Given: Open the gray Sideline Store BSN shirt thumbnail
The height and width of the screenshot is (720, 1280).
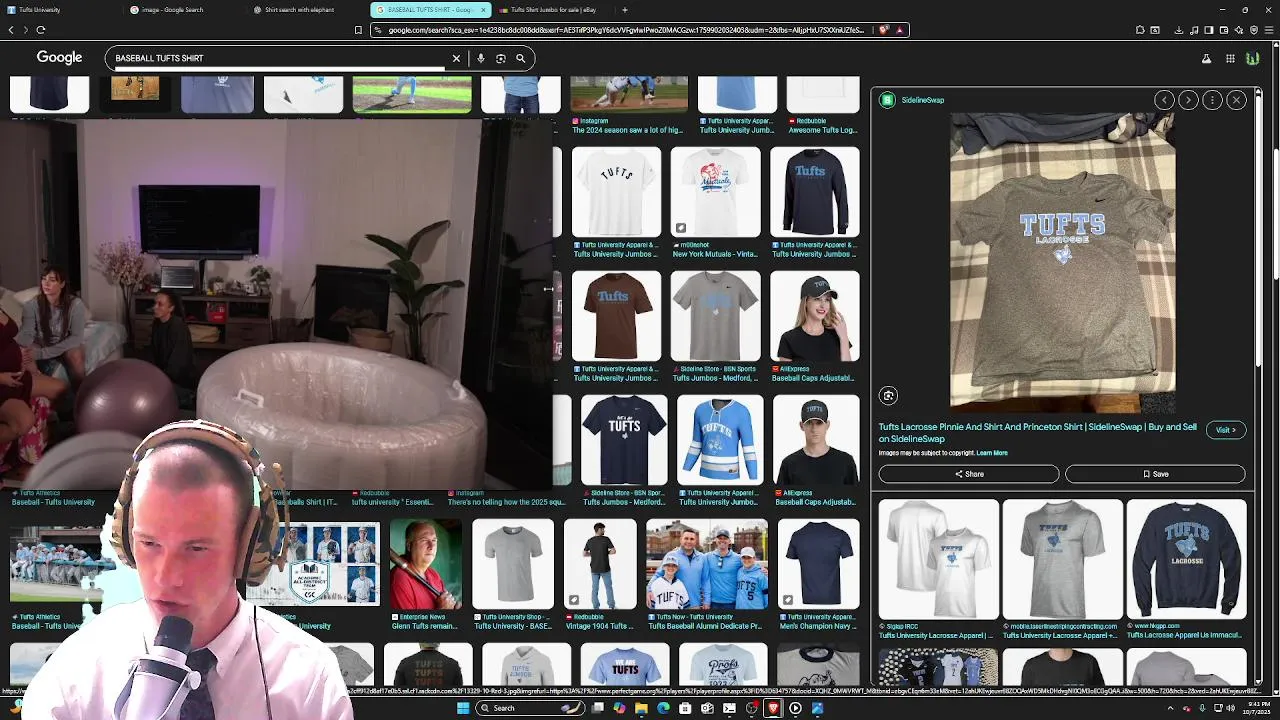Looking at the screenshot, I should (x=715, y=316).
